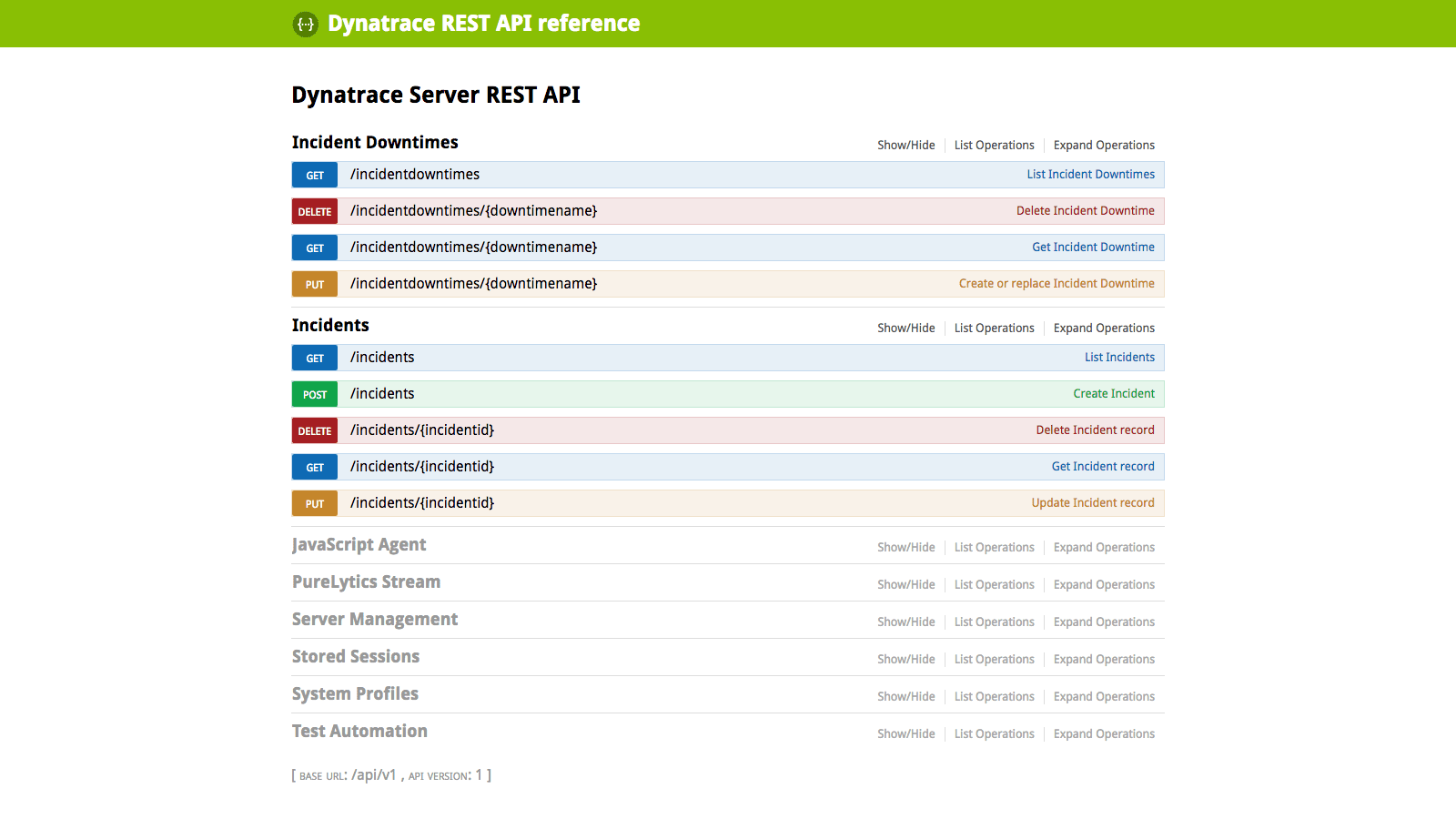List Operations for Incident Downtimes
Viewport: 1456px width, 819px height.
[994, 146]
